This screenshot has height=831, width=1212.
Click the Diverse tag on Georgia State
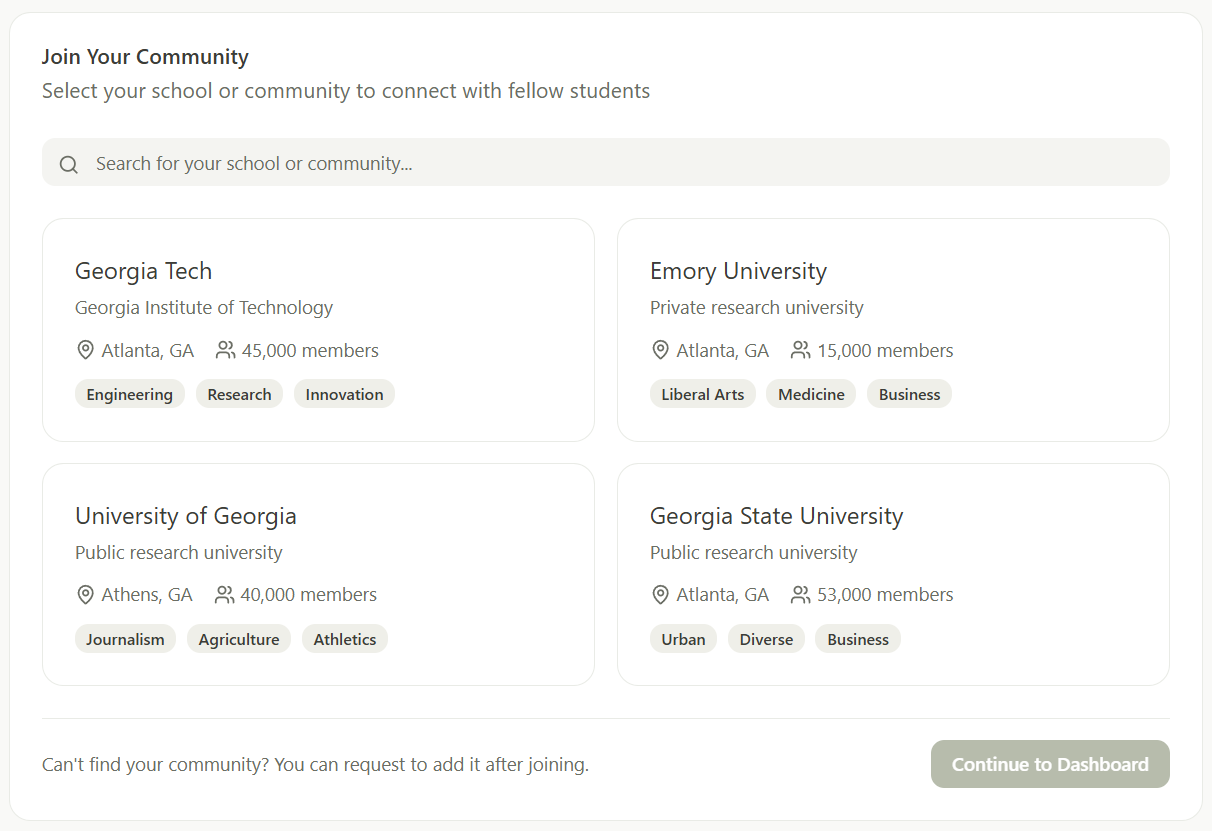tap(766, 639)
